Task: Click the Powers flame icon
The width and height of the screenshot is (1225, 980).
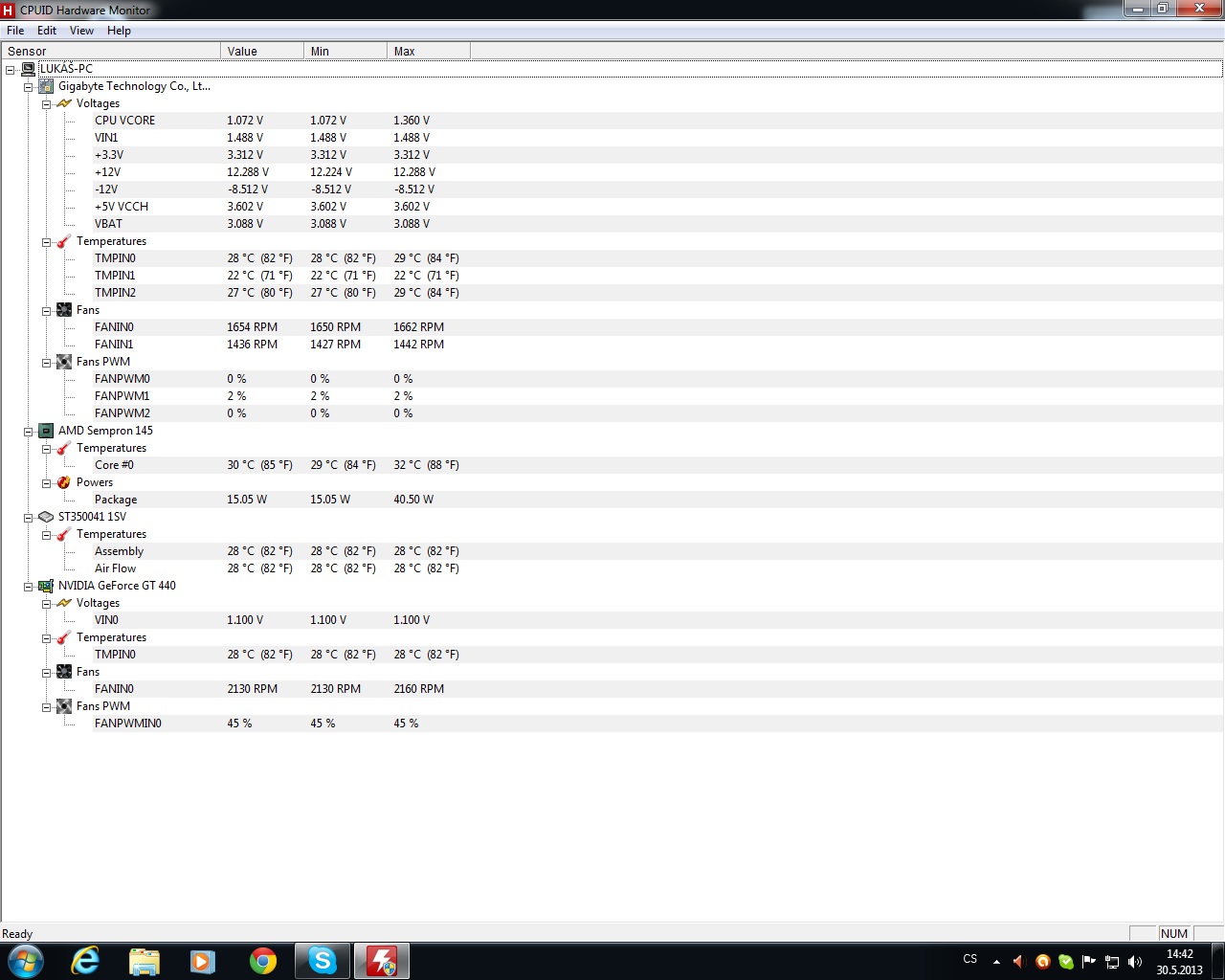Action: click(x=64, y=482)
